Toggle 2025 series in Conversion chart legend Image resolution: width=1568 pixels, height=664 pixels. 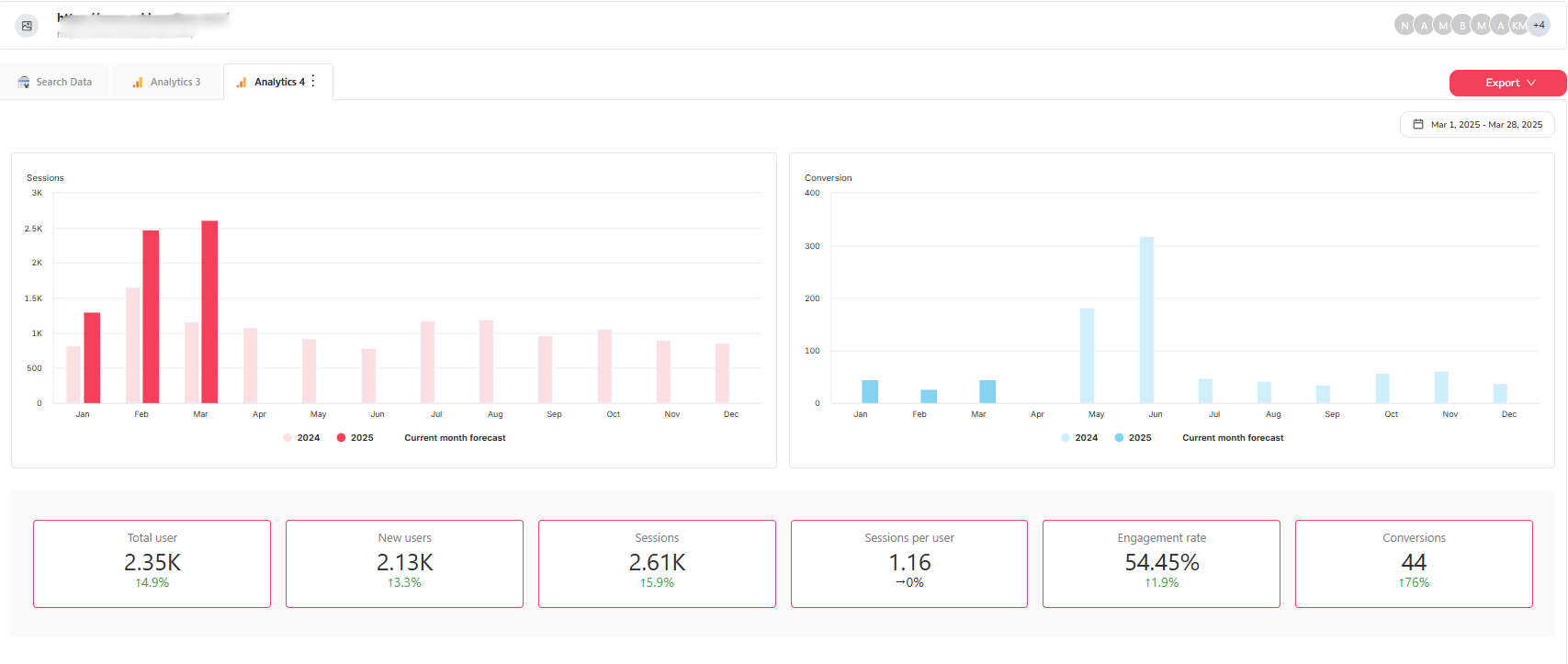[1132, 438]
